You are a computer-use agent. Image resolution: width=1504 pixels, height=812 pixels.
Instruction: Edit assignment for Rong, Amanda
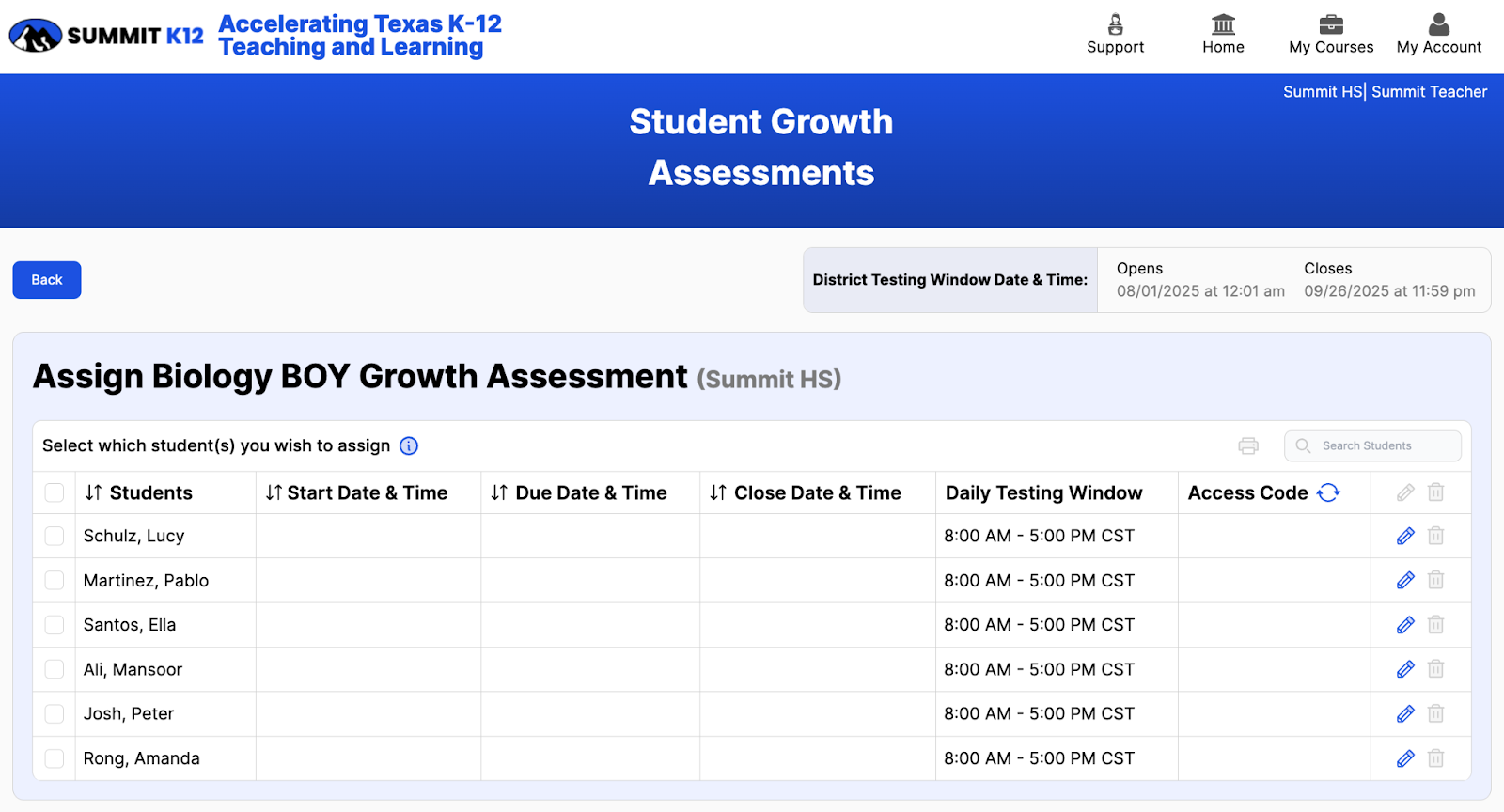1405,758
